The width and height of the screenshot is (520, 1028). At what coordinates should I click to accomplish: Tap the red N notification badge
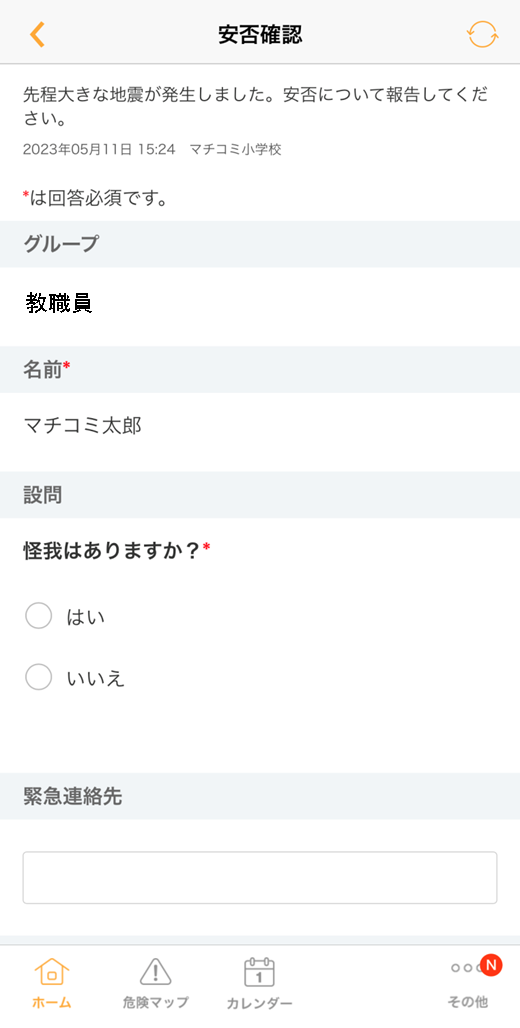(490, 964)
